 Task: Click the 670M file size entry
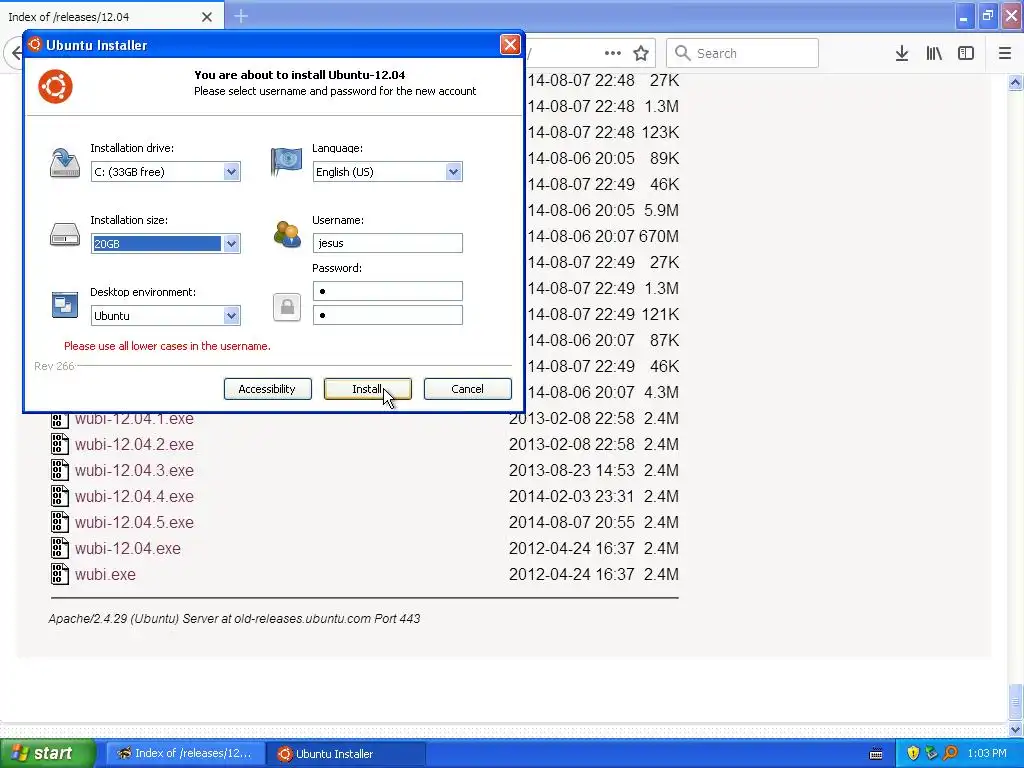[658, 236]
